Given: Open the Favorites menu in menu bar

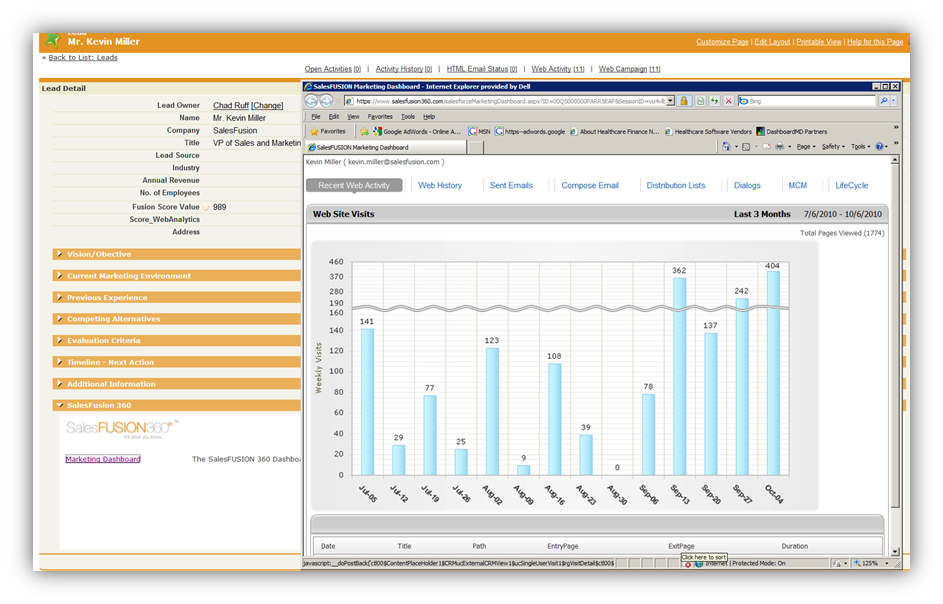Looking at the screenshot, I should [379, 117].
